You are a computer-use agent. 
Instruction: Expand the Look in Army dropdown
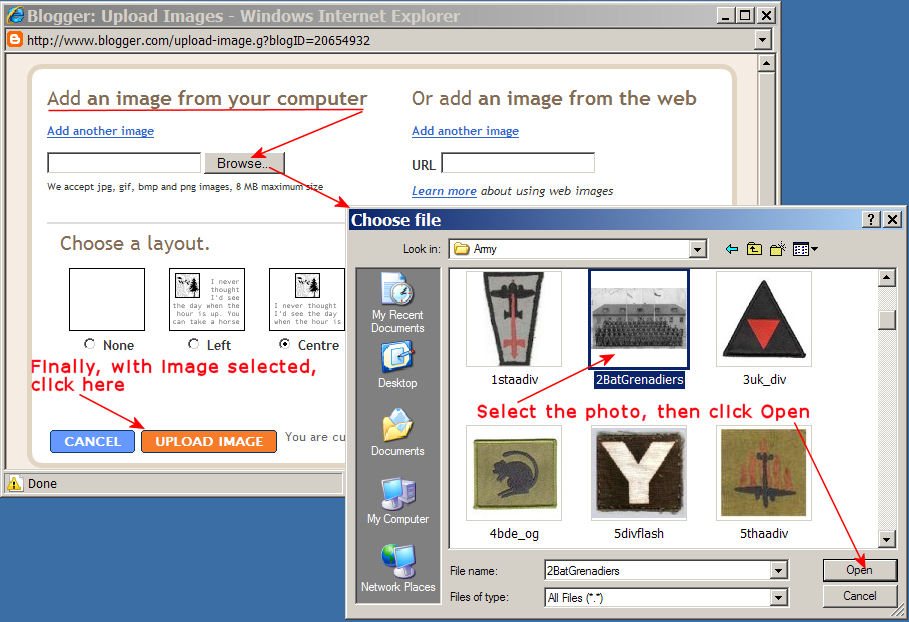click(698, 249)
